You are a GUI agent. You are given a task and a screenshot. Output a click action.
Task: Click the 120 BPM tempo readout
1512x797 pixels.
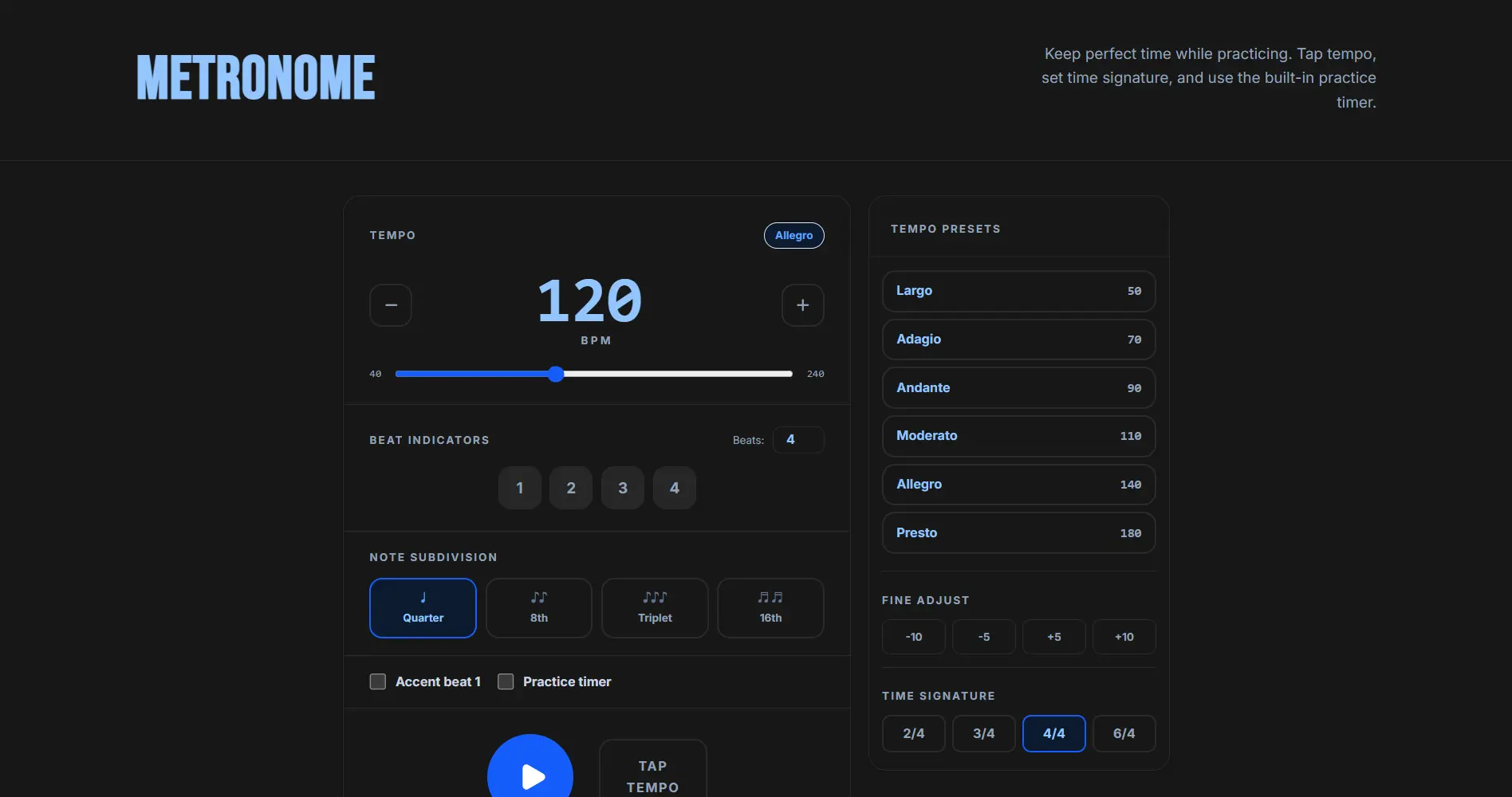tap(590, 301)
